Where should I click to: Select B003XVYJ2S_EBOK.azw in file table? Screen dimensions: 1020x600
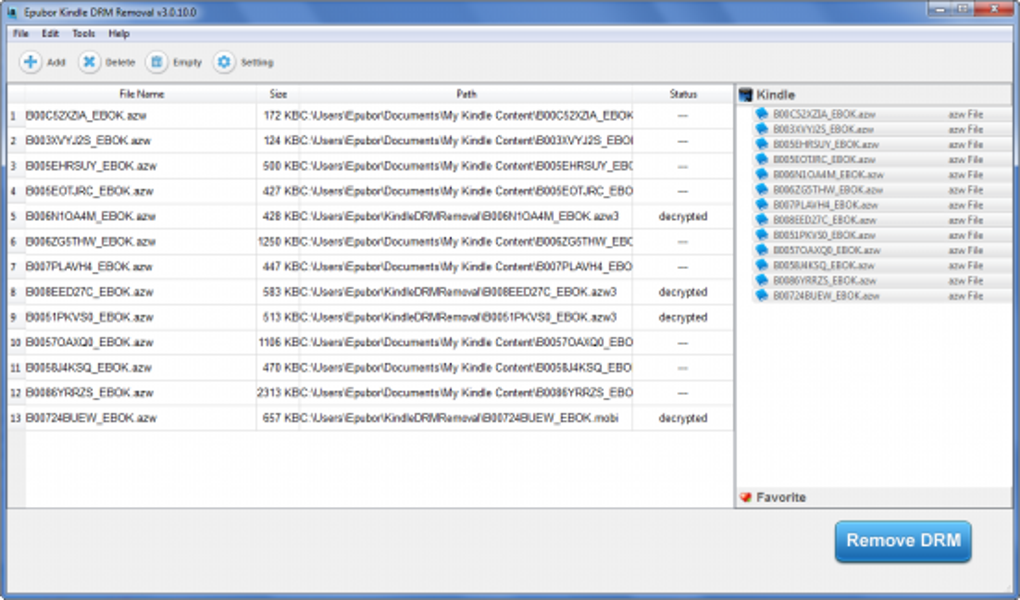click(x=88, y=141)
